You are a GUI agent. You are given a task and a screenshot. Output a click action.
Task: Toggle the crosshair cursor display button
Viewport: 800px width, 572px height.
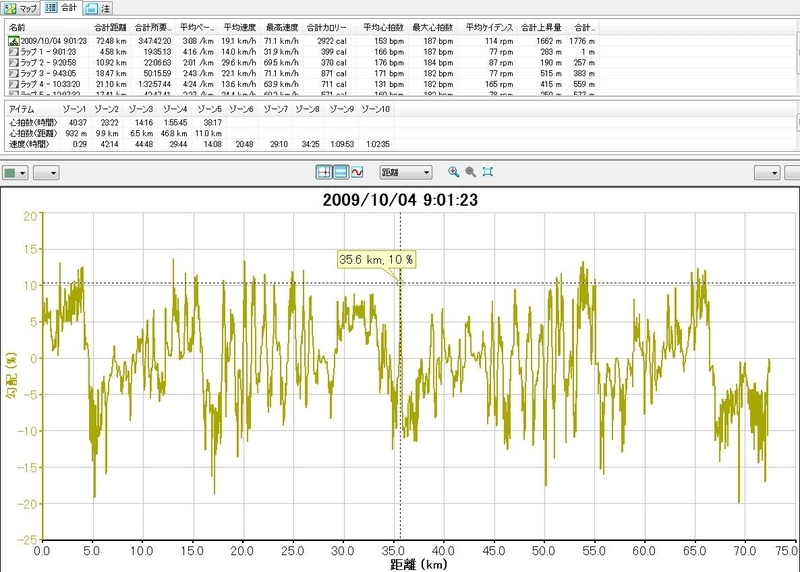coord(324,172)
